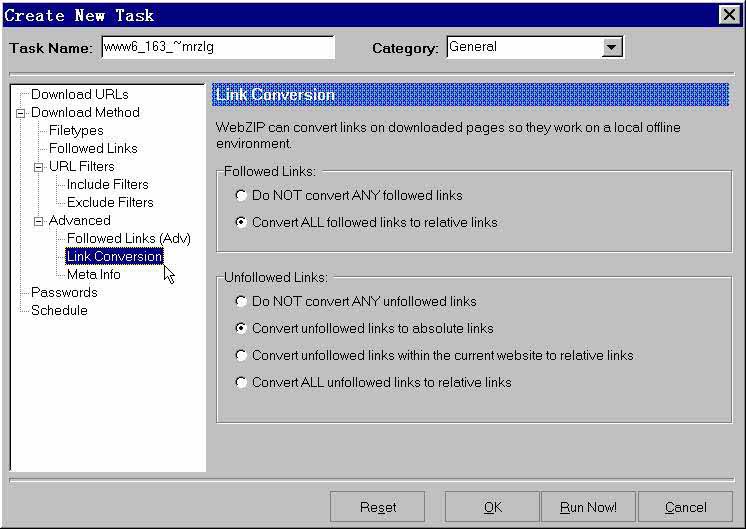Click the Reset button
The height and width of the screenshot is (529, 746).
pos(377,507)
